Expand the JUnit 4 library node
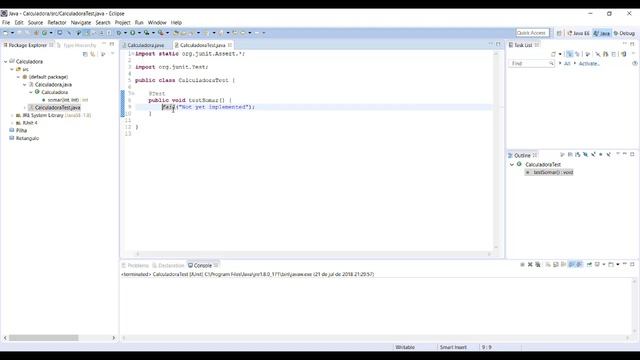The width and height of the screenshot is (640, 360). (12, 123)
